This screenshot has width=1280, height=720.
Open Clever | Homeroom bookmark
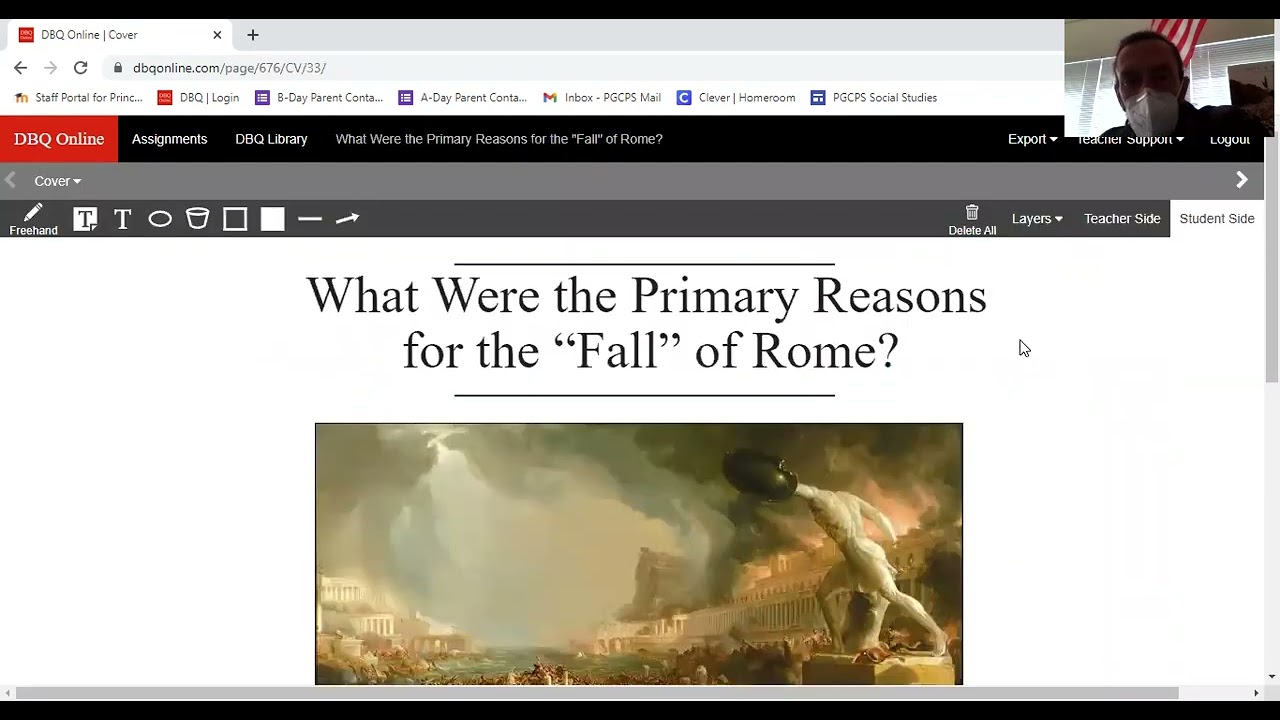[736, 98]
